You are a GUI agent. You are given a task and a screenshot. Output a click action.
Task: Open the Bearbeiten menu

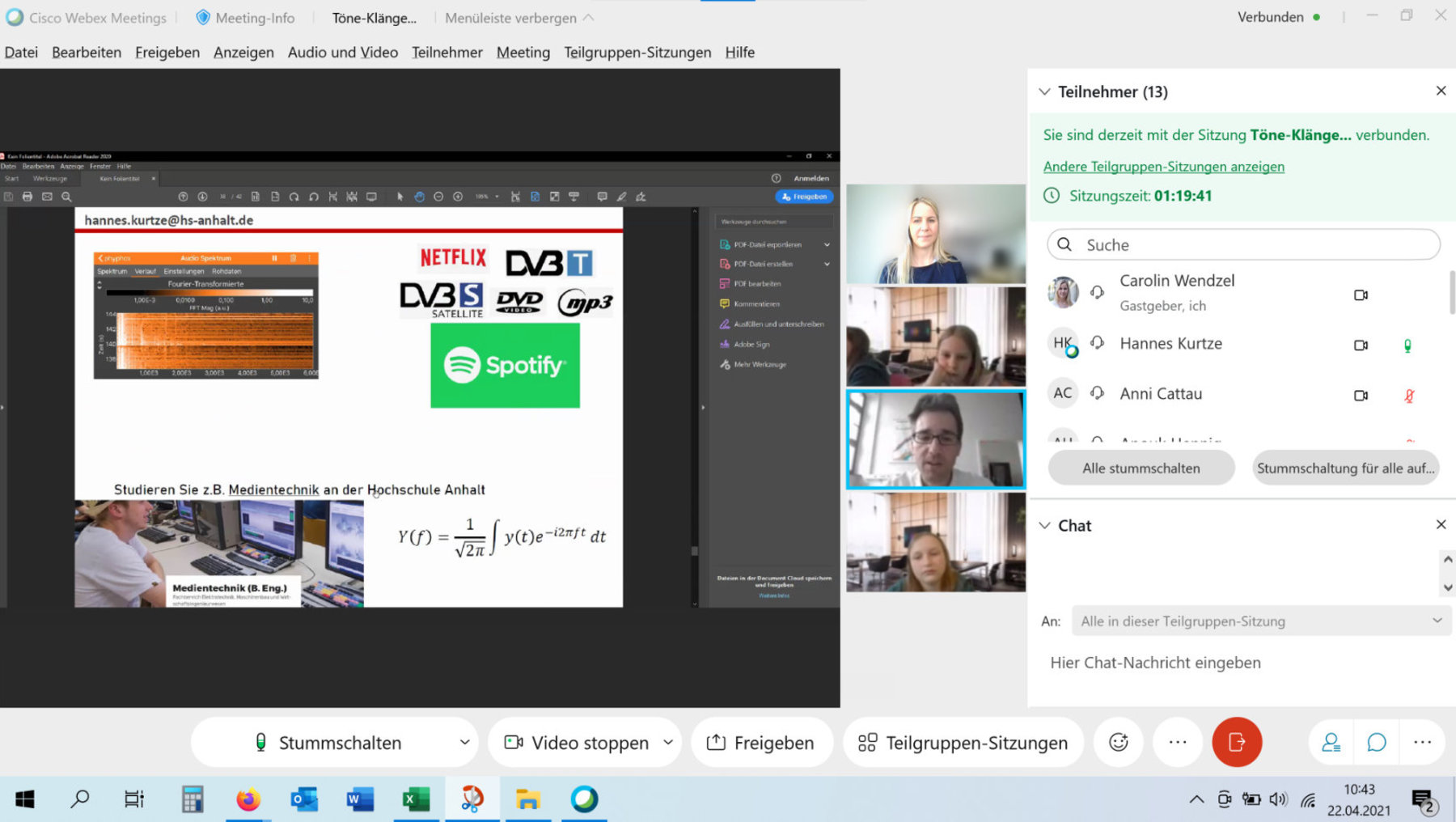87,52
